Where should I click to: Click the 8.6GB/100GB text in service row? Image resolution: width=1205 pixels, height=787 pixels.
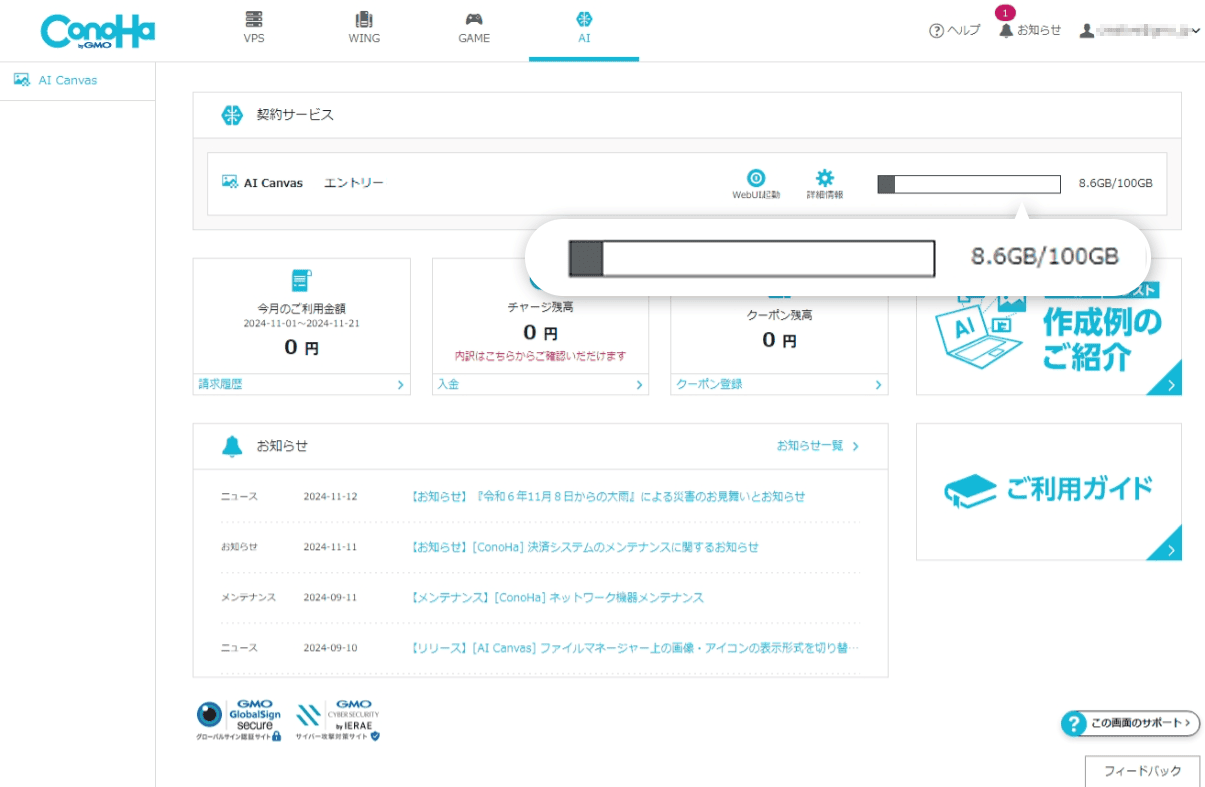pos(1115,184)
